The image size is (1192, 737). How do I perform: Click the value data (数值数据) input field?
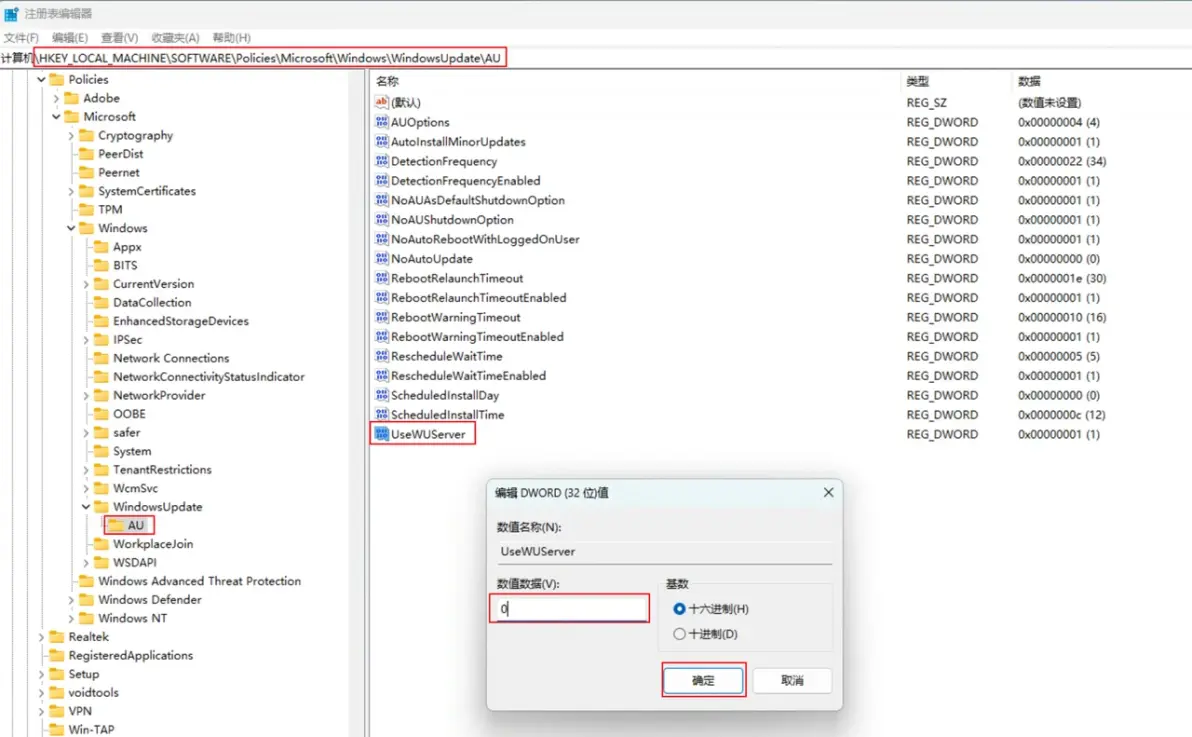click(x=570, y=608)
